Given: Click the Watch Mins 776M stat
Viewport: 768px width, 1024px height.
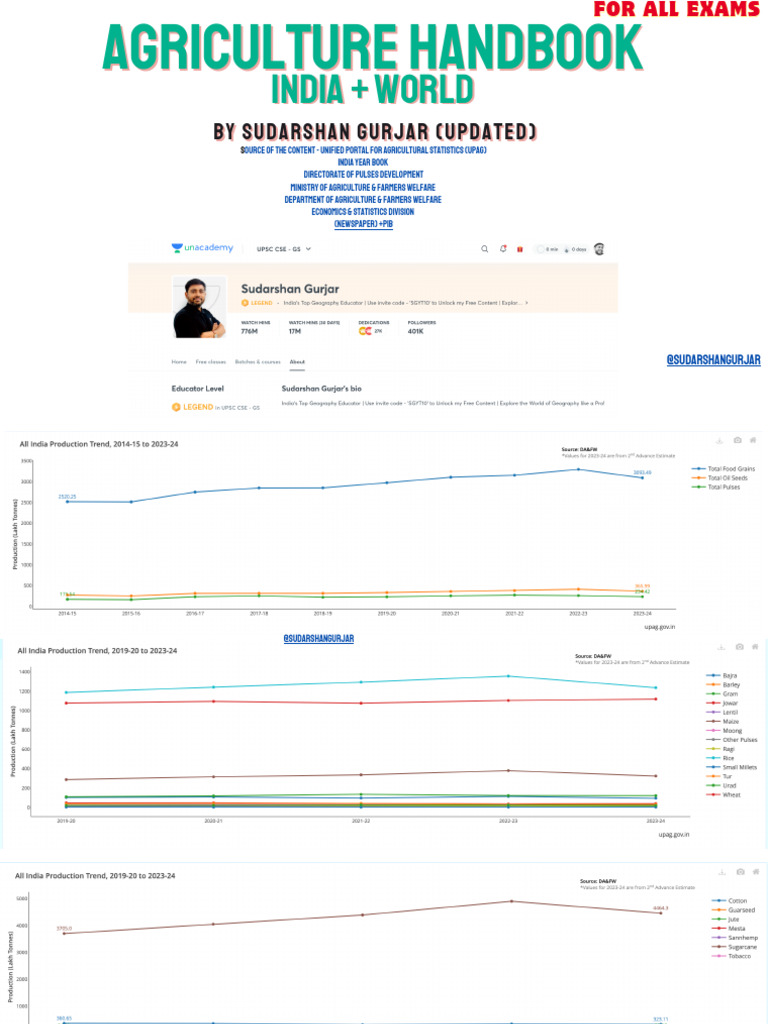Looking at the screenshot, I should tap(255, 327).
